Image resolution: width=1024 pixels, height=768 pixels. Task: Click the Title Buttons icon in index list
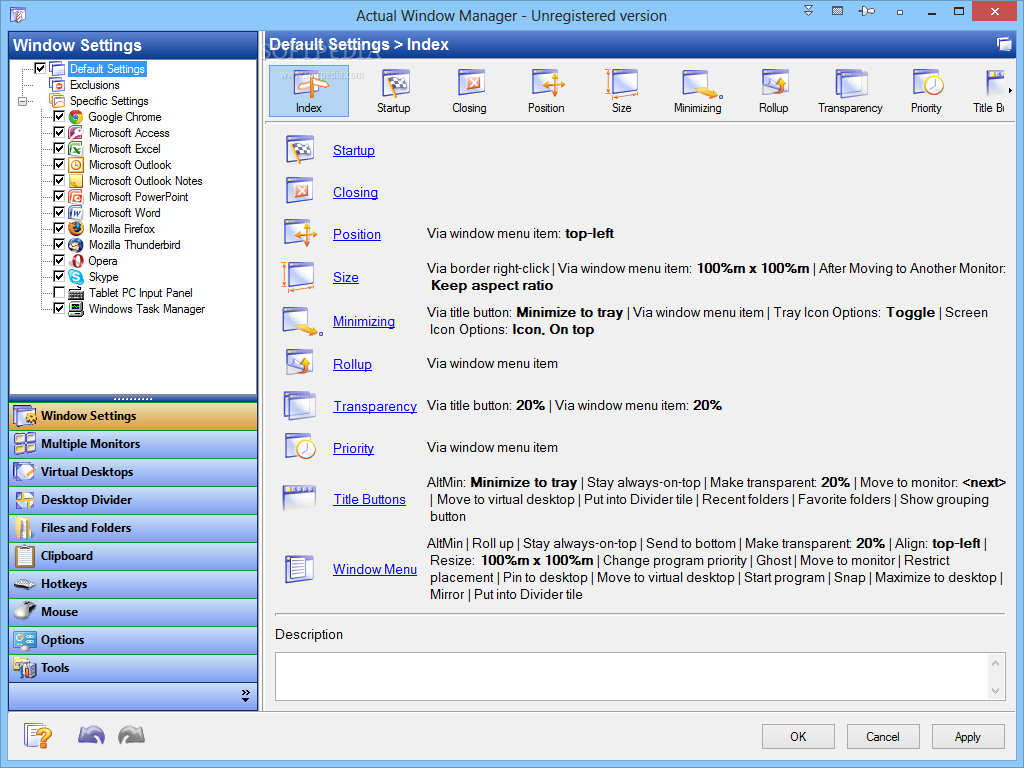click(x=299, y=498)
